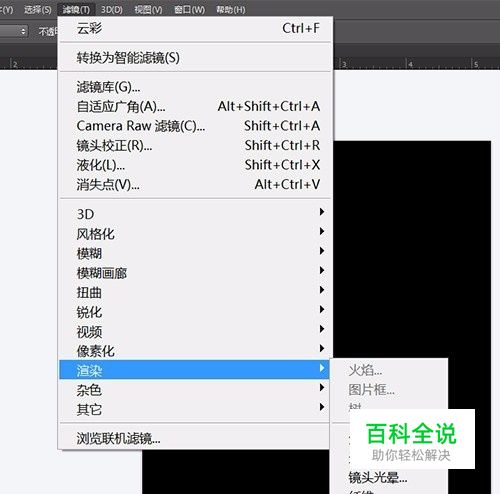Expand the 3D filter submenu
Image resolution: width=500 pixels, height=494 pixels.
(195, 214)
